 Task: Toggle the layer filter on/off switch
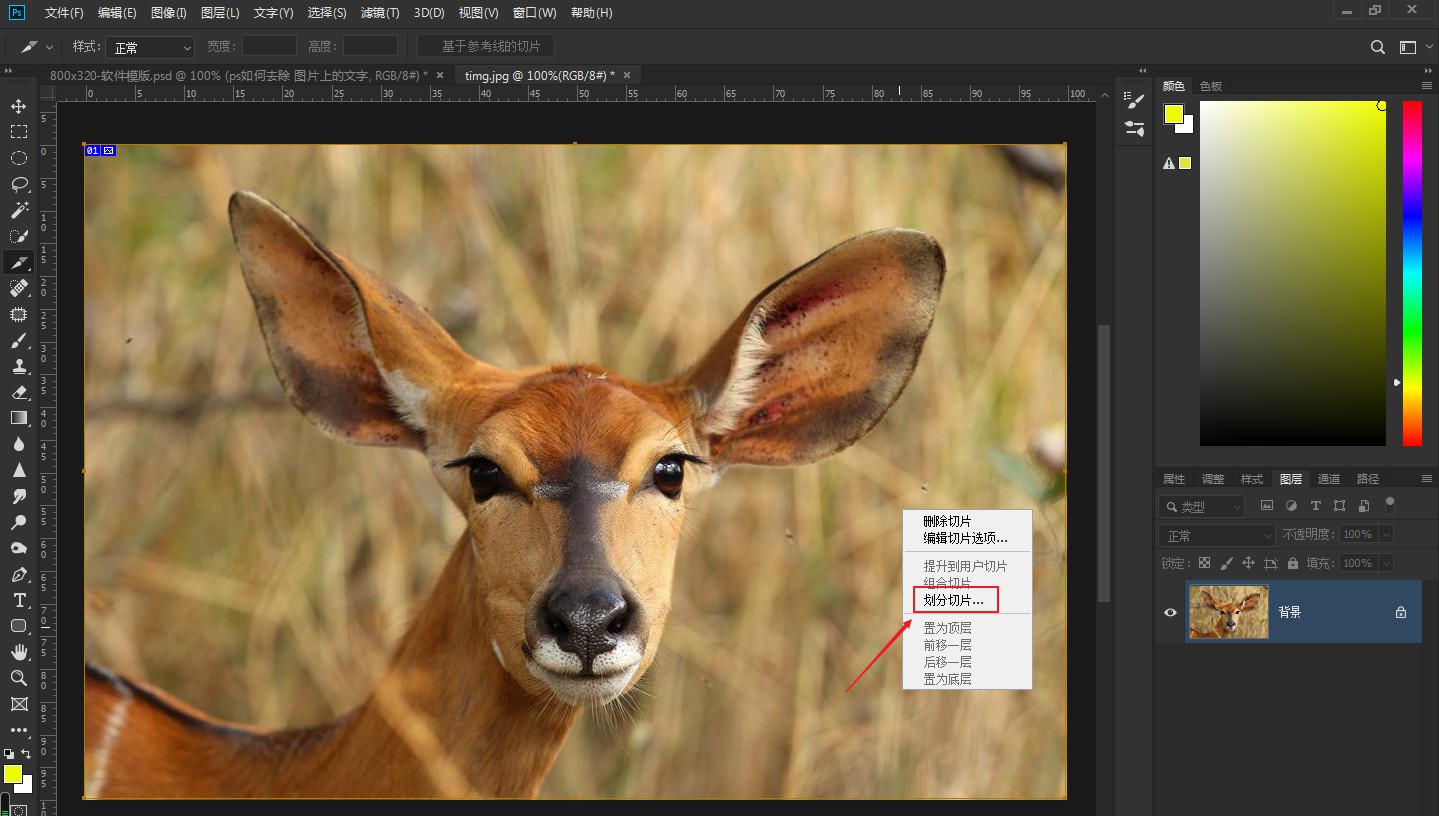point(1389,505)
